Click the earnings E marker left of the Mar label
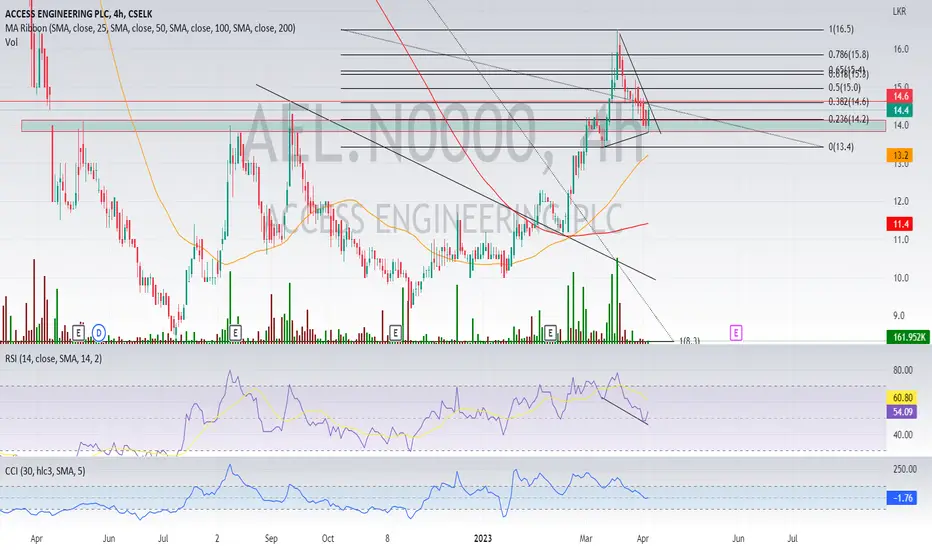Viewport: 932px width, 550px height. click(550, 333)
